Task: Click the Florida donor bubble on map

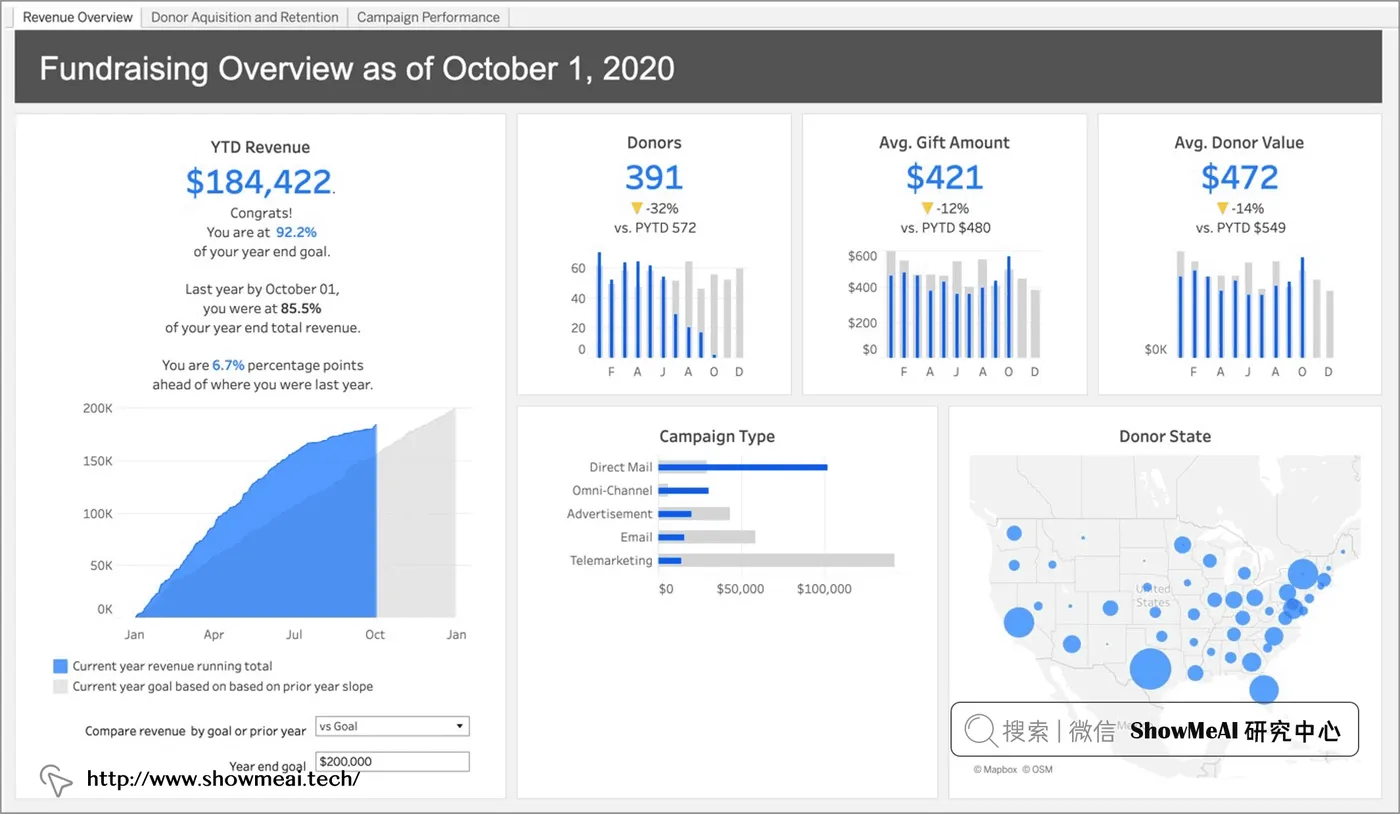Action: pyautogui.click(x=1264, y=689)
